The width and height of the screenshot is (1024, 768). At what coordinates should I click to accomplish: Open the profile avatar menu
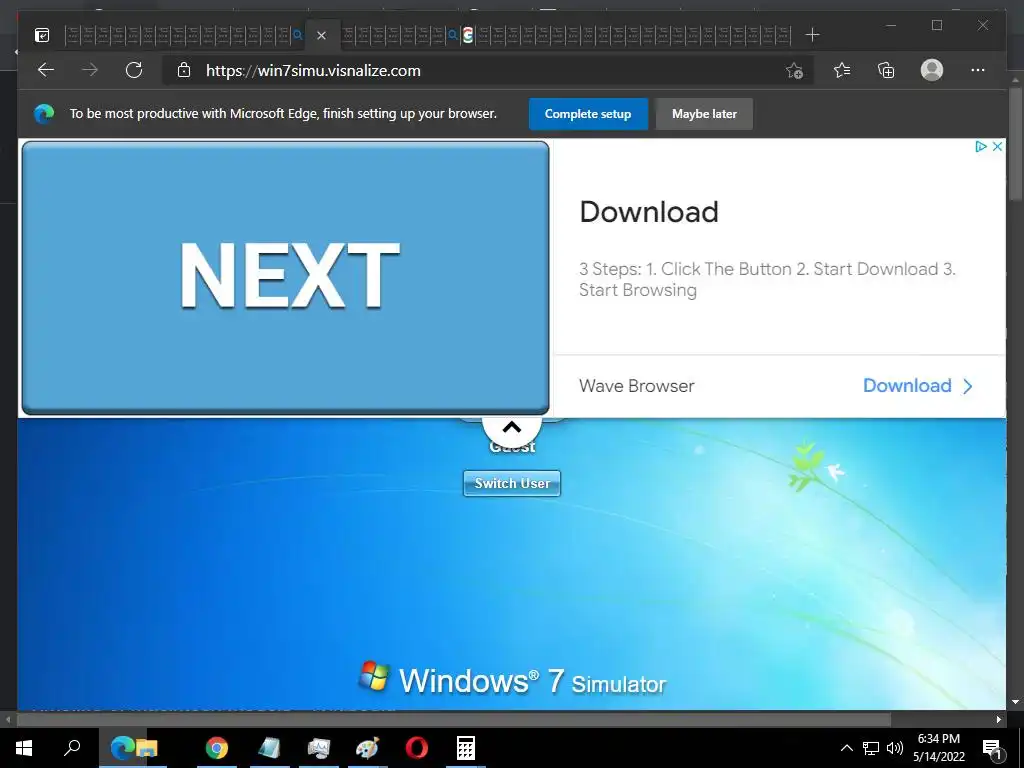932,70
